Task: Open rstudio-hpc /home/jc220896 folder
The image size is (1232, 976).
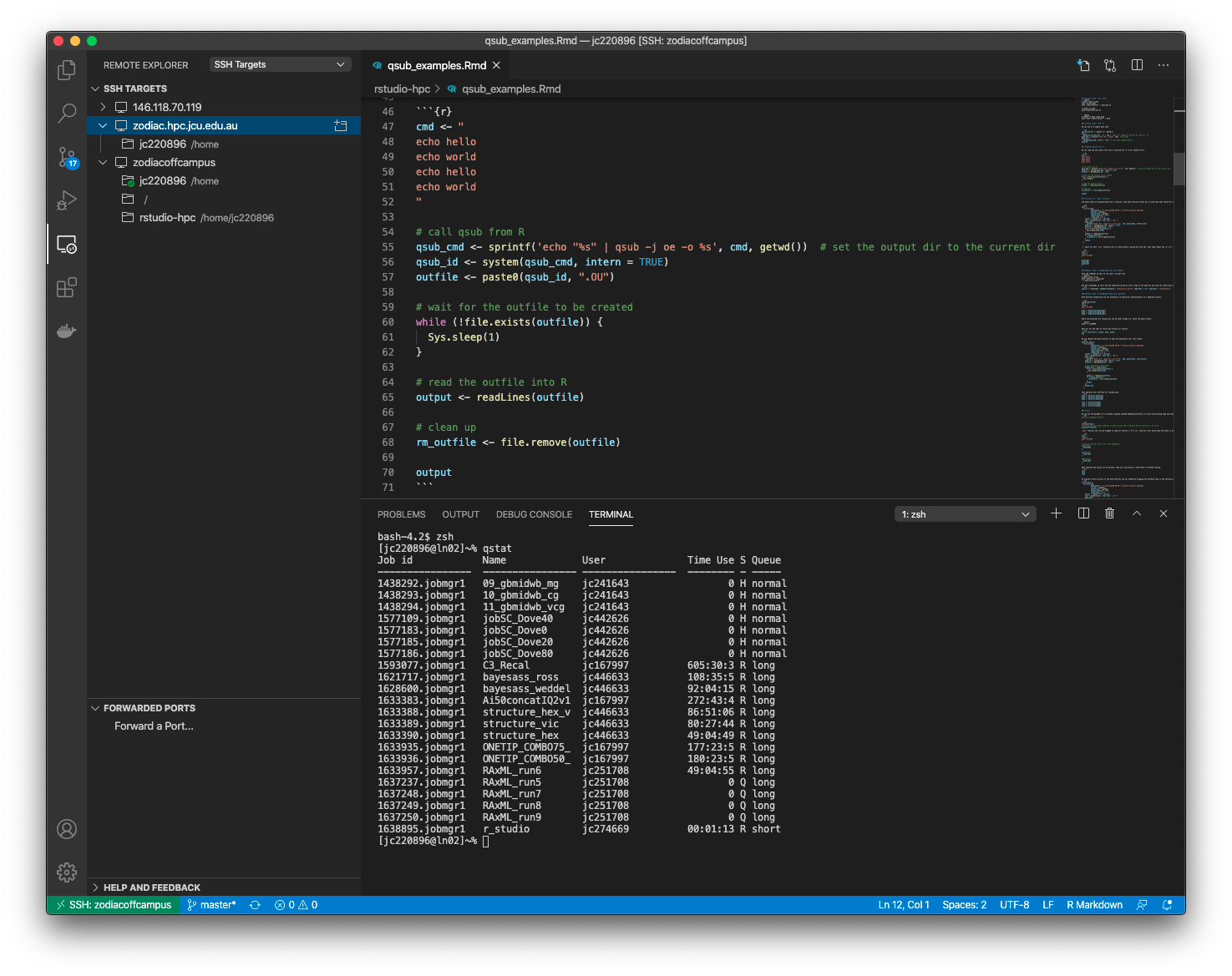Action: point(224,218)
